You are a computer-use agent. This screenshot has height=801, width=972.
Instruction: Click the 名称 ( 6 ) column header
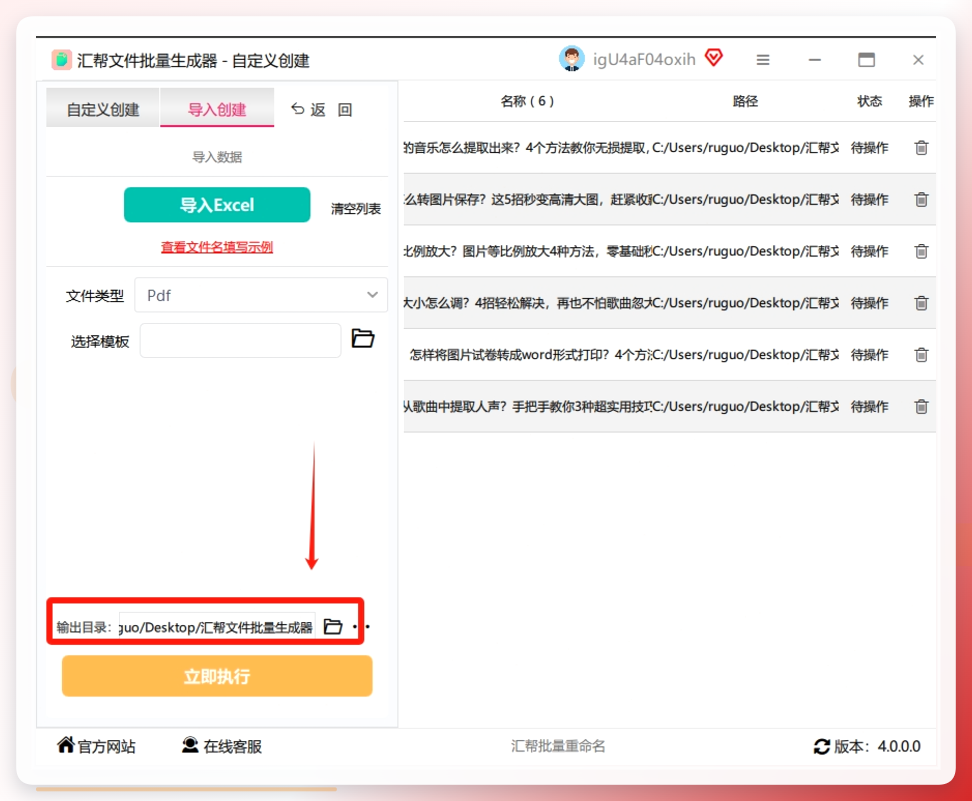pyautogui.click(x=527, y=101)
